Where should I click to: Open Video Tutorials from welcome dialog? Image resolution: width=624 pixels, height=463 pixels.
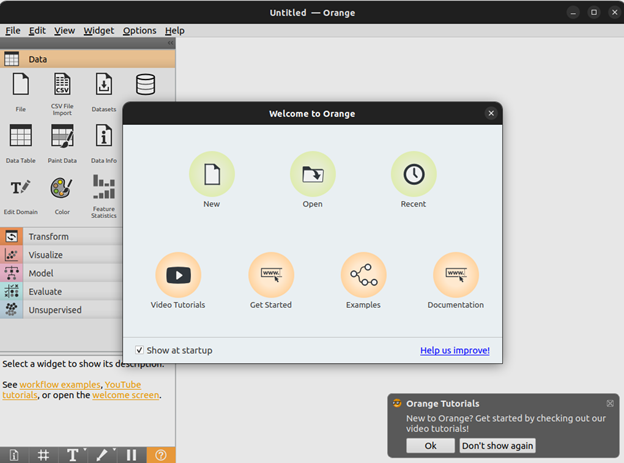178,275
